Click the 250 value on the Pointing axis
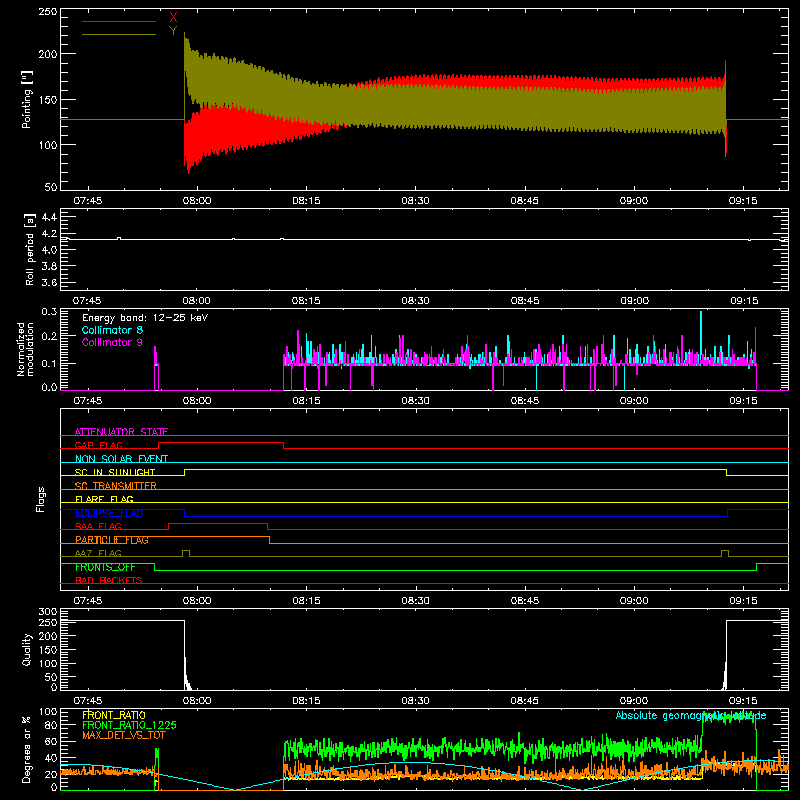The height and width of the screenshot is (800, 800). point(48,11)
